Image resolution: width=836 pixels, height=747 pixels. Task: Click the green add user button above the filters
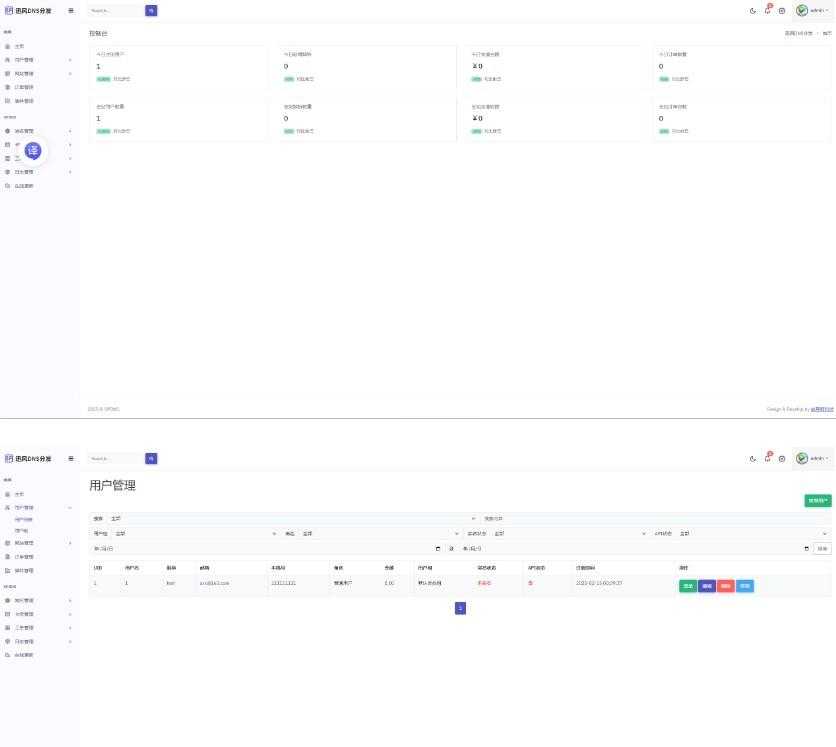tap(817, 500)
